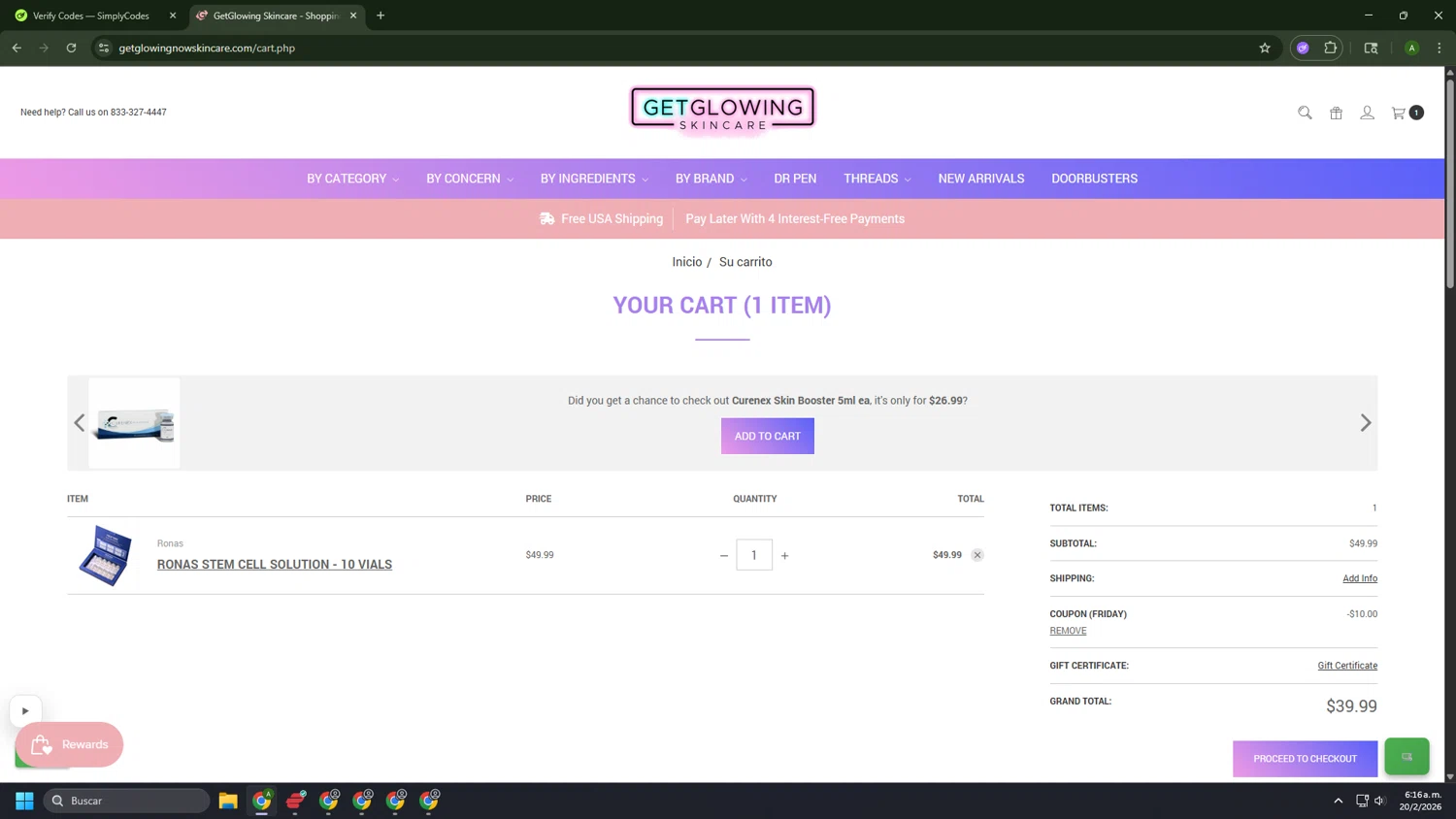Go back in browser history
The height and width of the screenshot is (819, 1456).
(x=17, y=48)
